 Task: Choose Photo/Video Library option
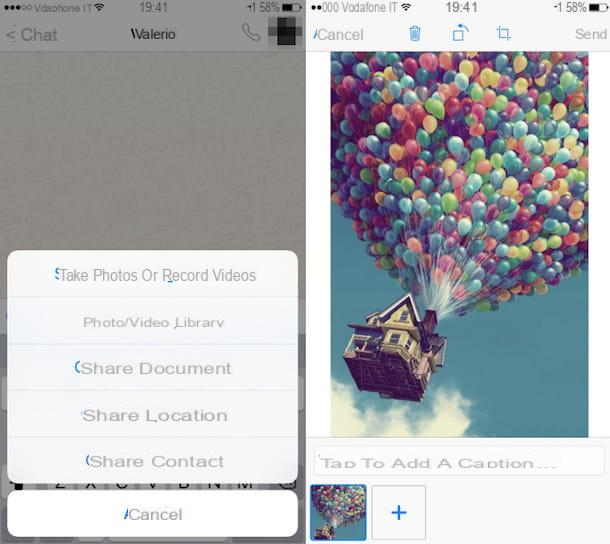[x=152, y=322]
